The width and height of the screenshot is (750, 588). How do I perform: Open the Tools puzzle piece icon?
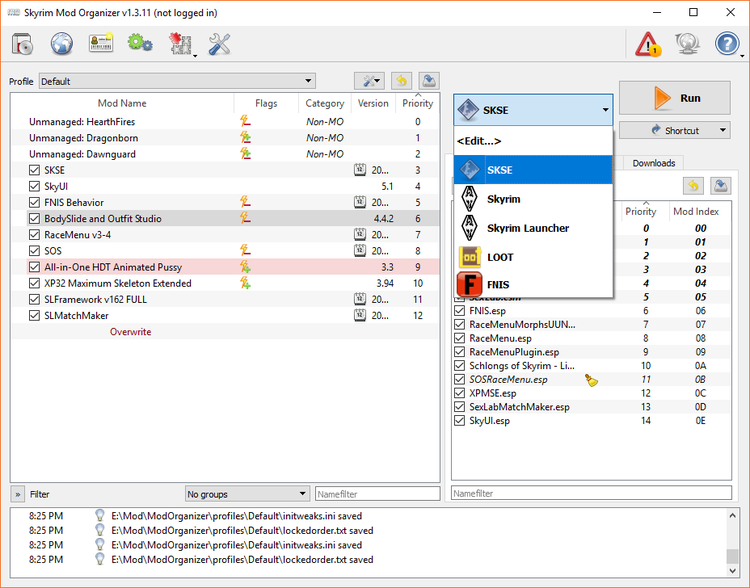(180, 44)
